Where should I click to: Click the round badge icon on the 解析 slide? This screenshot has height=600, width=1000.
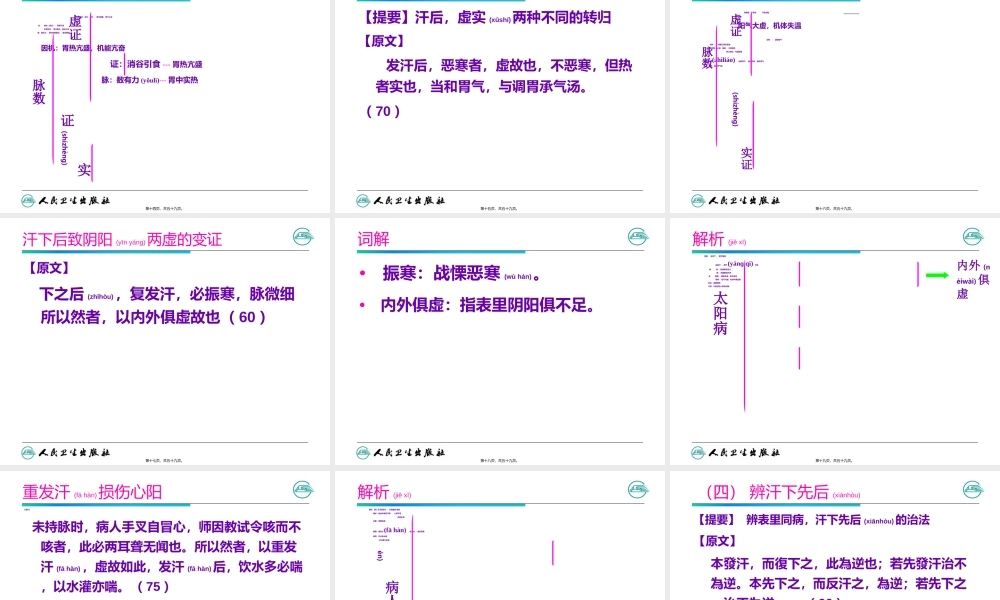pyautogui.click(x=970, y=238)
